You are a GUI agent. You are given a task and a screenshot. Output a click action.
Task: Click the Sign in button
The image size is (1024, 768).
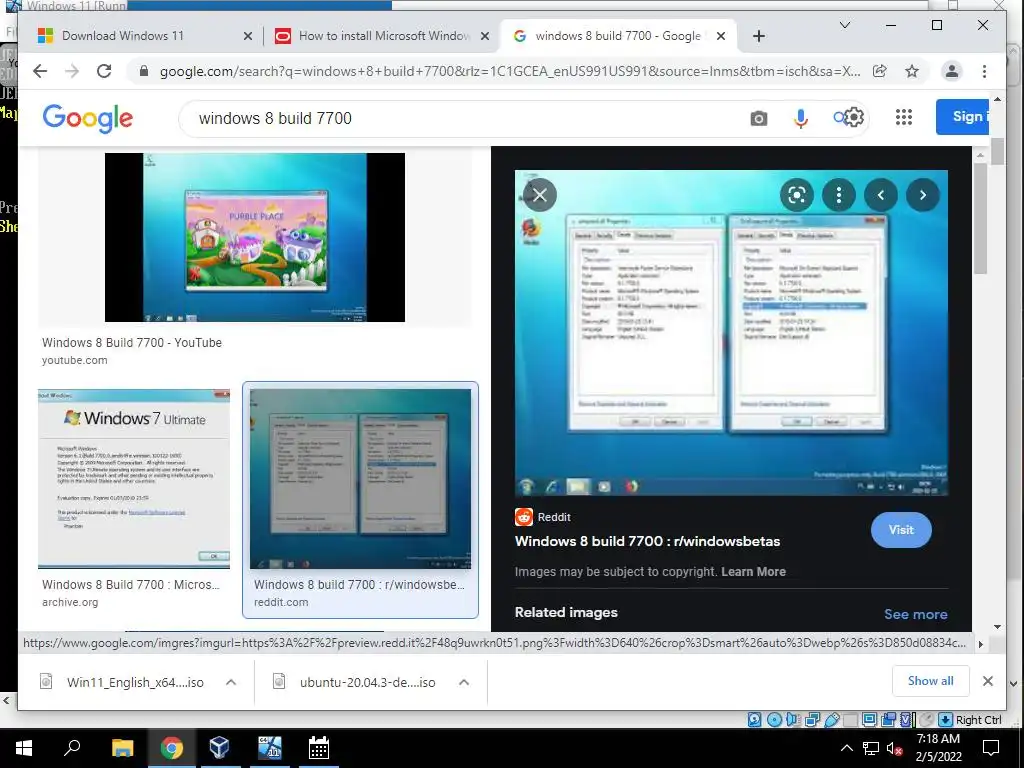(x=963, y=117)
